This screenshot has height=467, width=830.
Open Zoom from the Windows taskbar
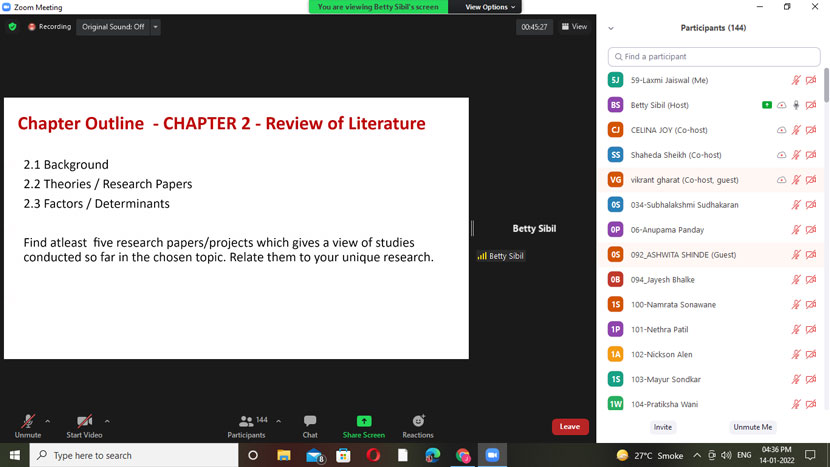pyautogui.click(x=492, y=455)
